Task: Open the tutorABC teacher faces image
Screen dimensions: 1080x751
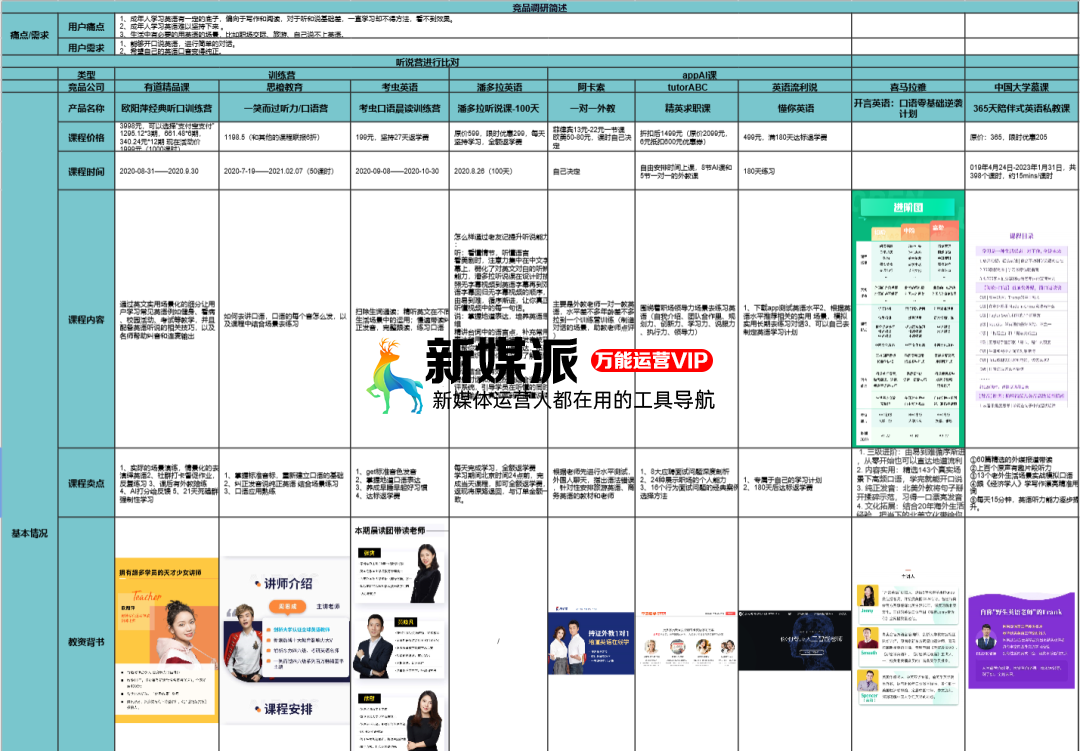Action: (x=686, y=641)
